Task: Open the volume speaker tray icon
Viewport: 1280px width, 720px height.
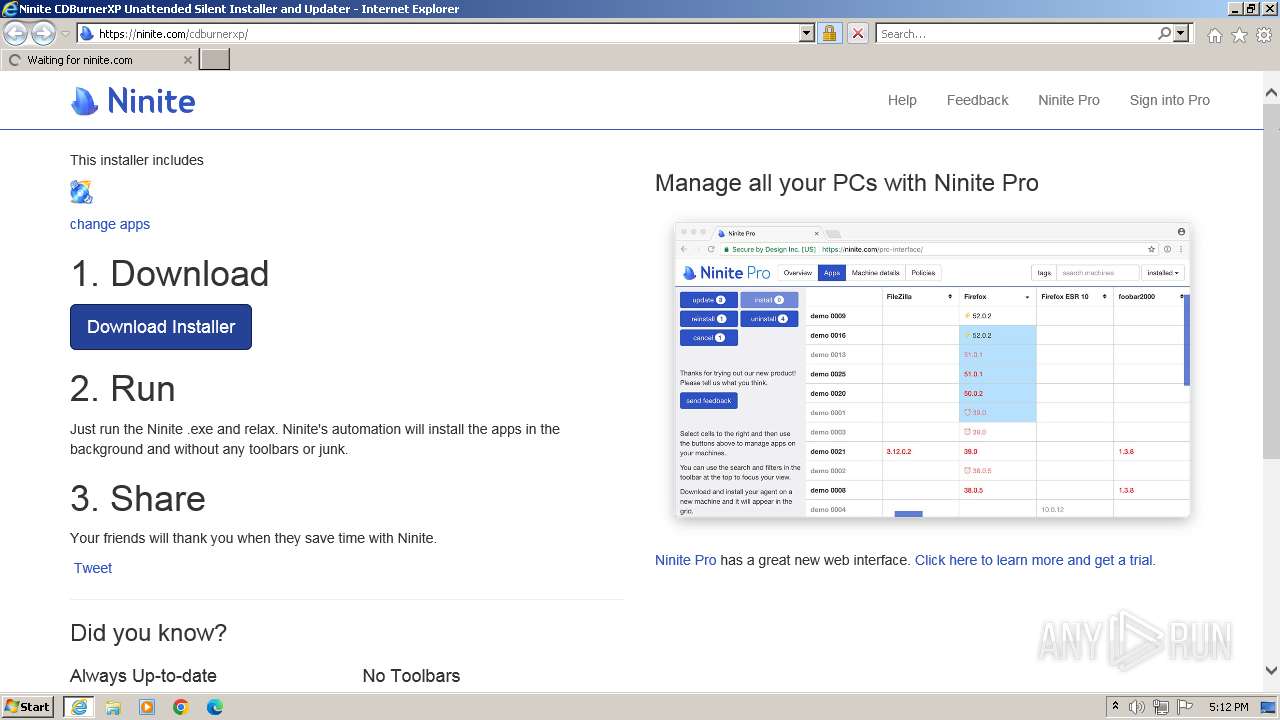Action: point(1137,707)
